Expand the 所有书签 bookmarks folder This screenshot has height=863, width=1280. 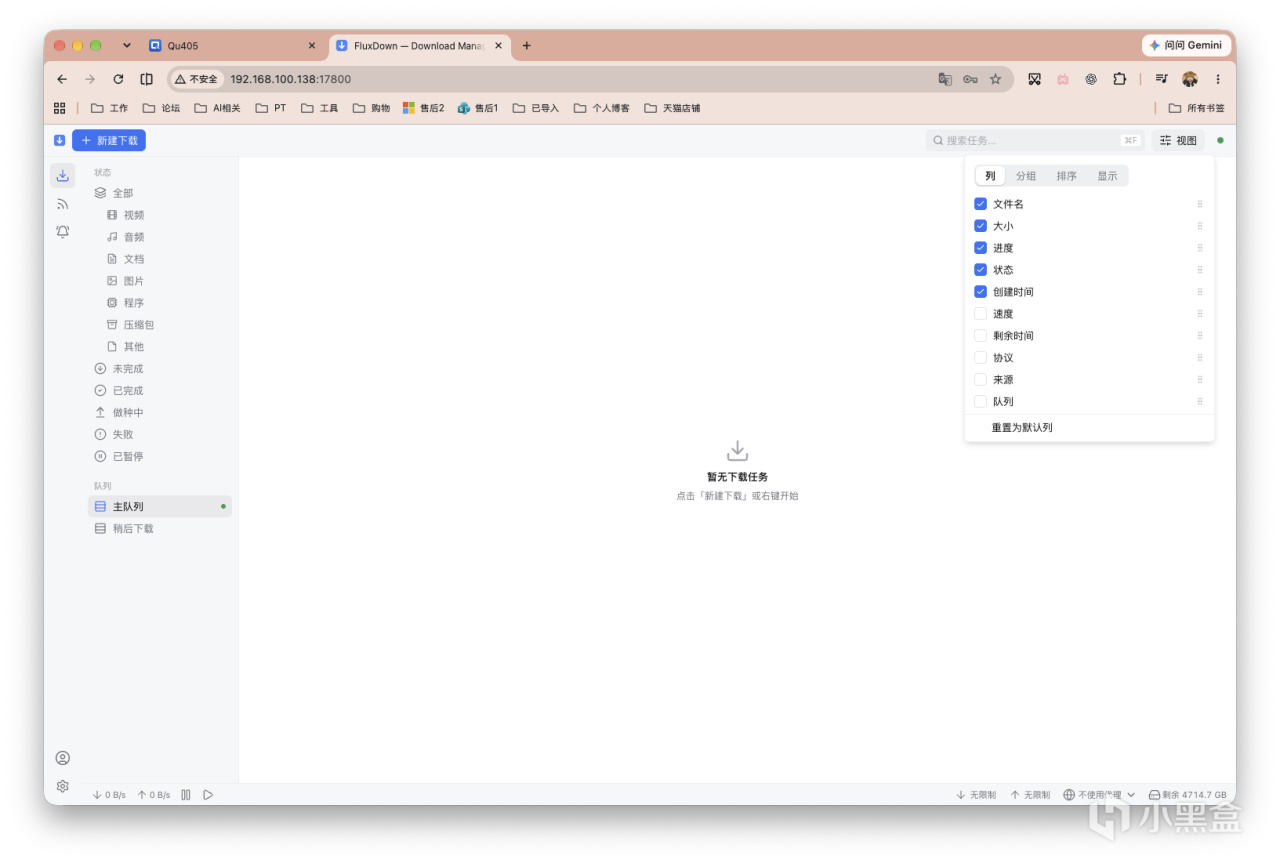pos(1197,108)
